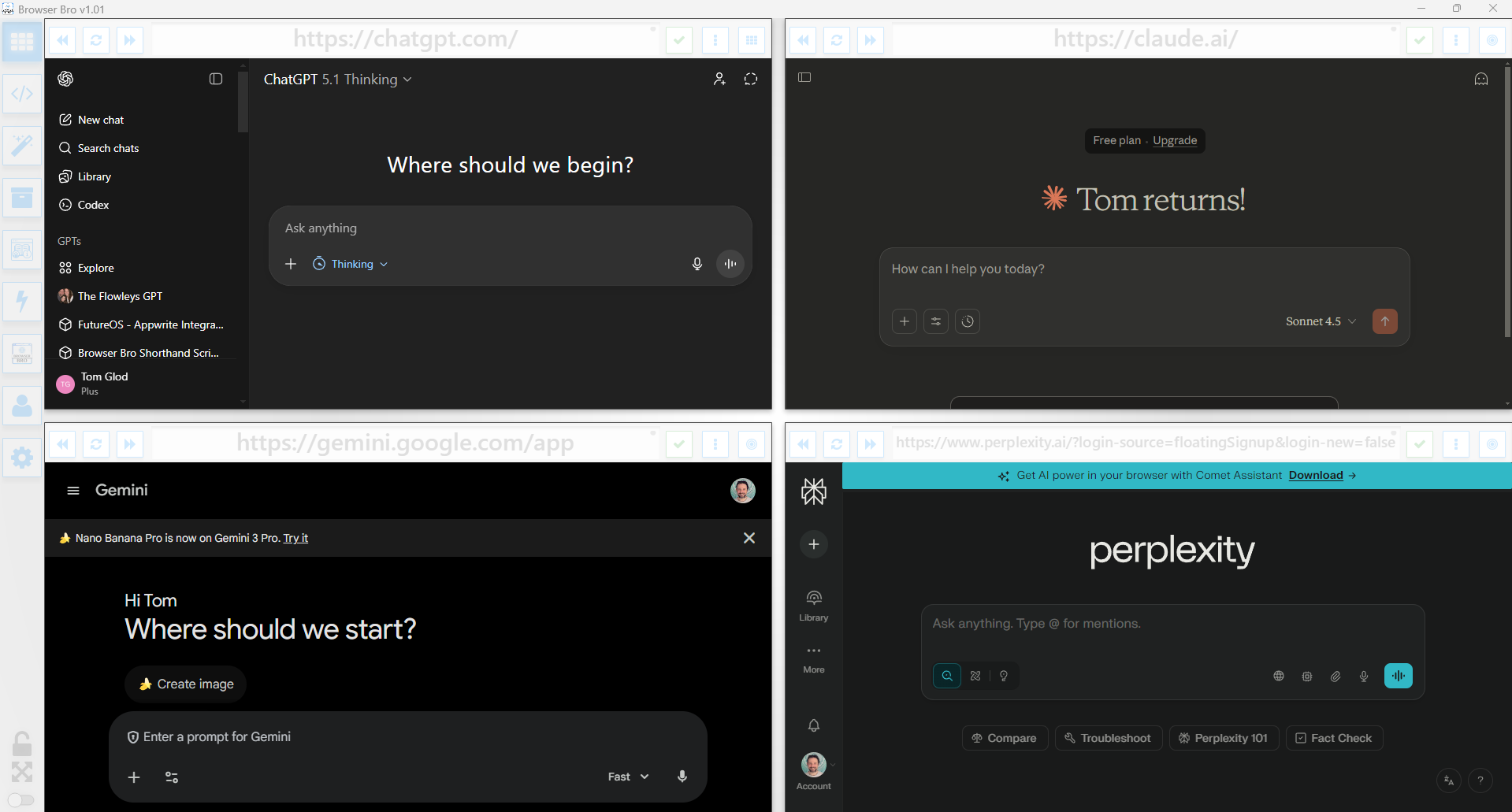Click the lightning bolt icon in the sidebar
1512x812 pixels.
coord(21,301)
